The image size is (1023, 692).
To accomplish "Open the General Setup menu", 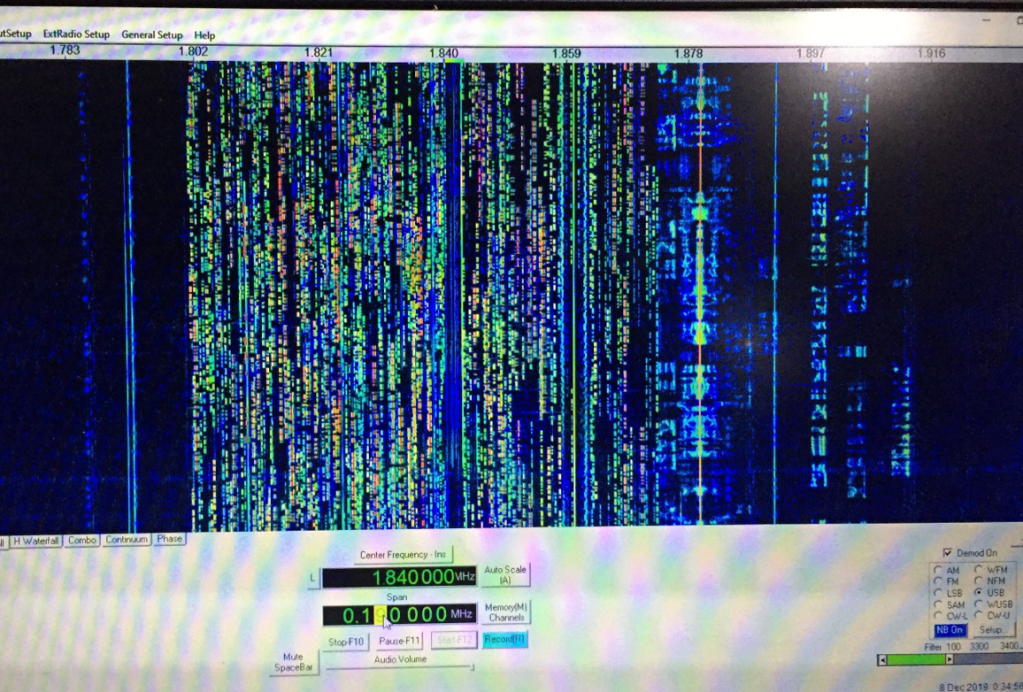I will tap(152, 34).
